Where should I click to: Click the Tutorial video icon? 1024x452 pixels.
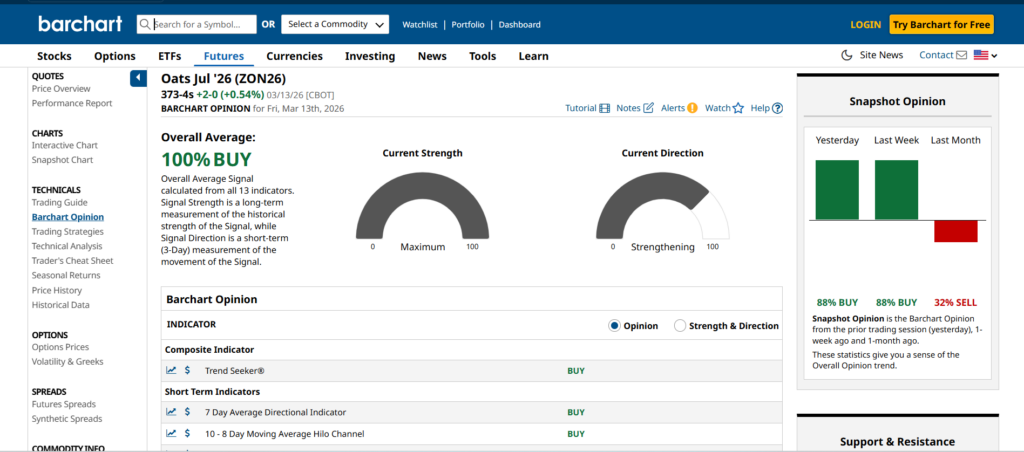pos(604,108)
